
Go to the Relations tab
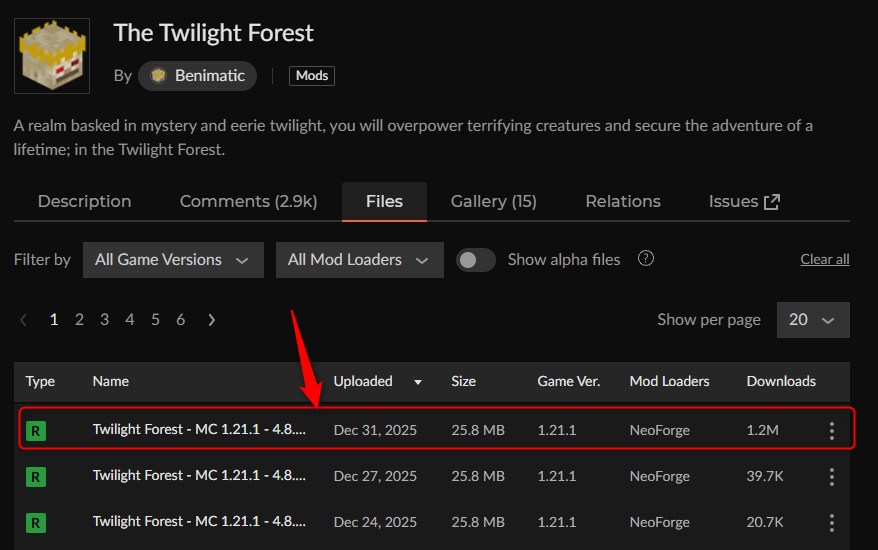(623, 202)
